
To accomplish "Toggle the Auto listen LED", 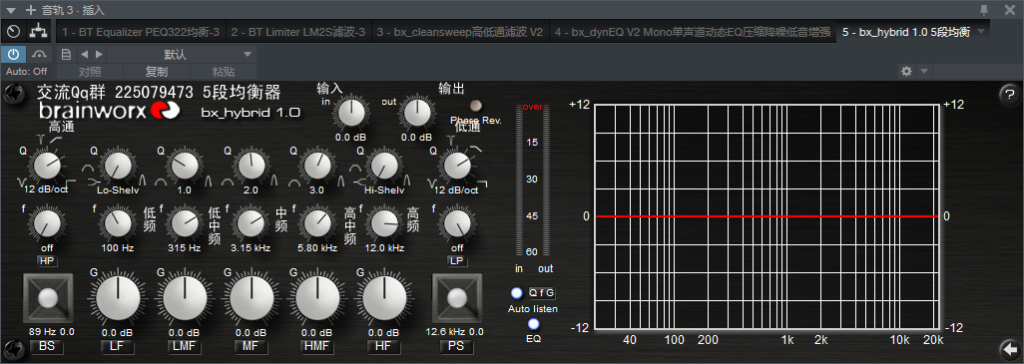I will tap(517, 293).
